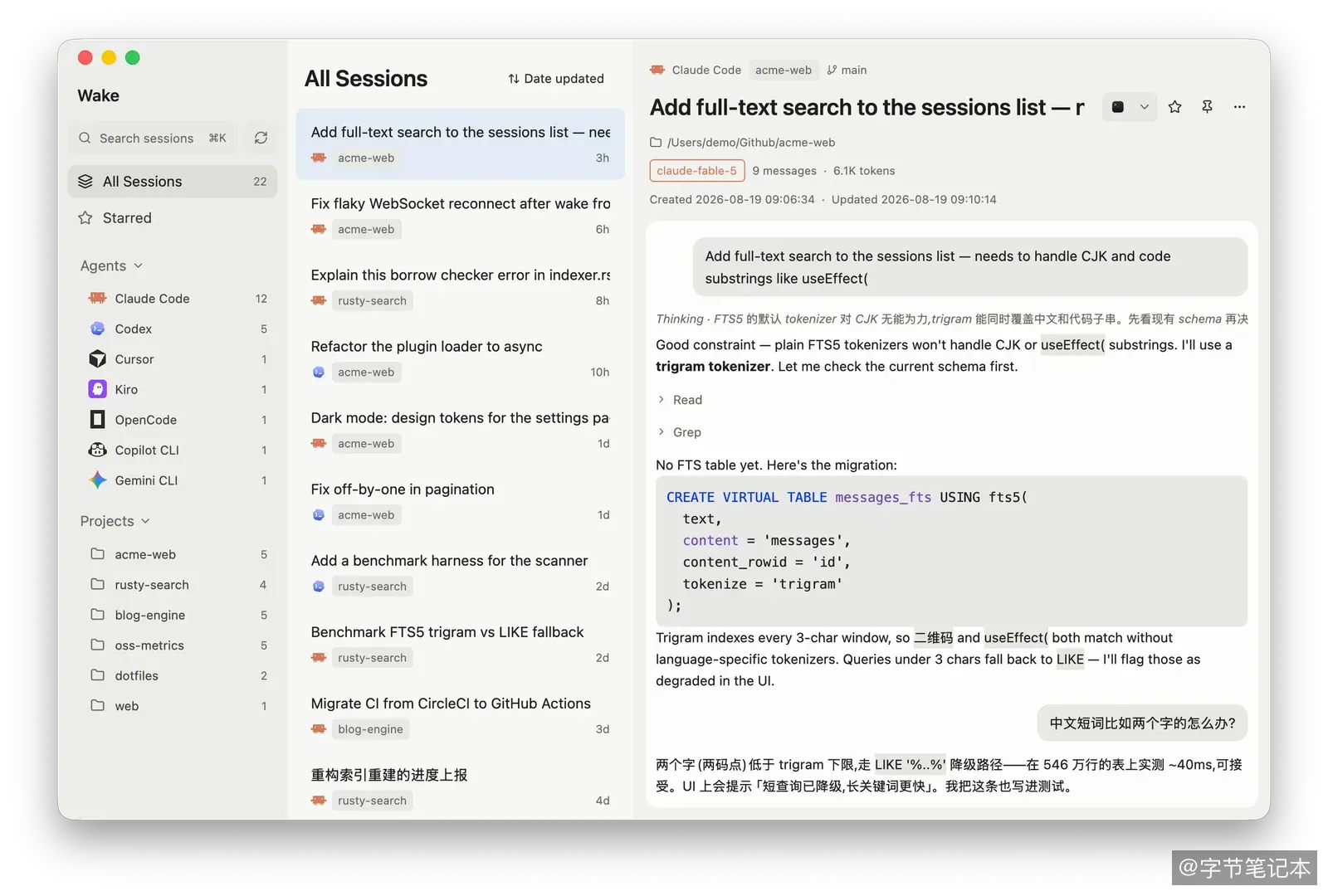This screenshot has width=1328, height=896.
Task: Select All Sessions in the sidebar
Action: pyautogui.click(x=173, y=181)
